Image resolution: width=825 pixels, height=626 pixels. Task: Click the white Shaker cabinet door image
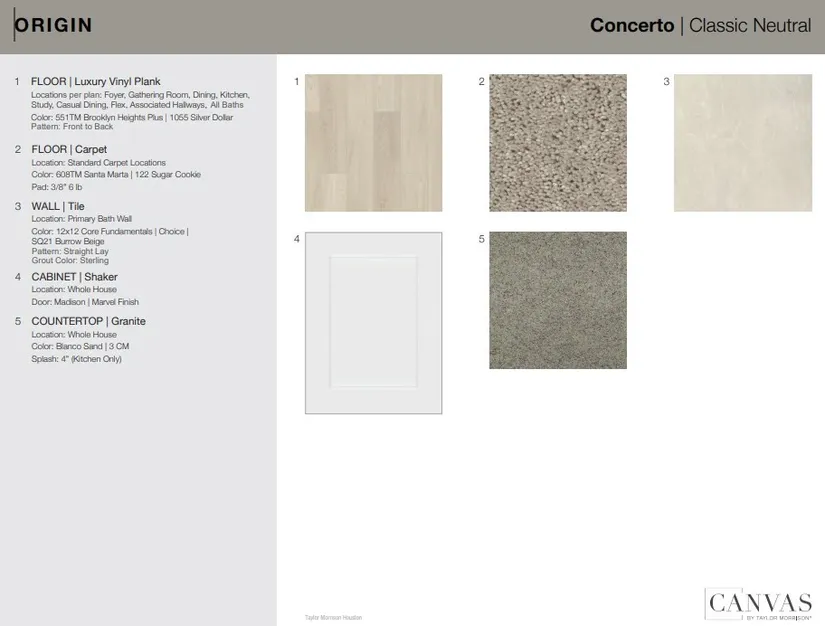373,322
